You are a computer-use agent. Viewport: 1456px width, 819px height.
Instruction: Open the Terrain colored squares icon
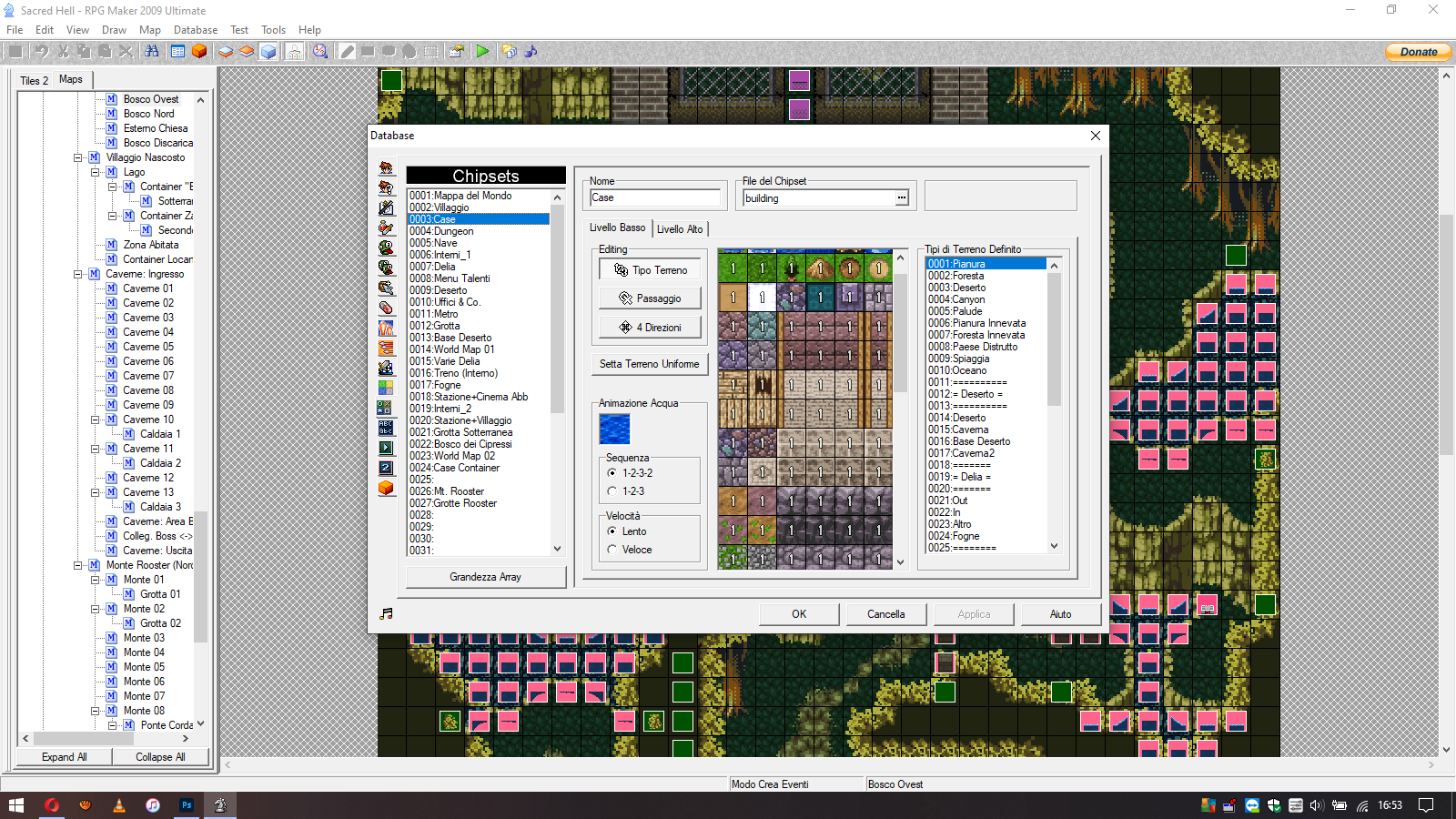[x=386, y=388]
